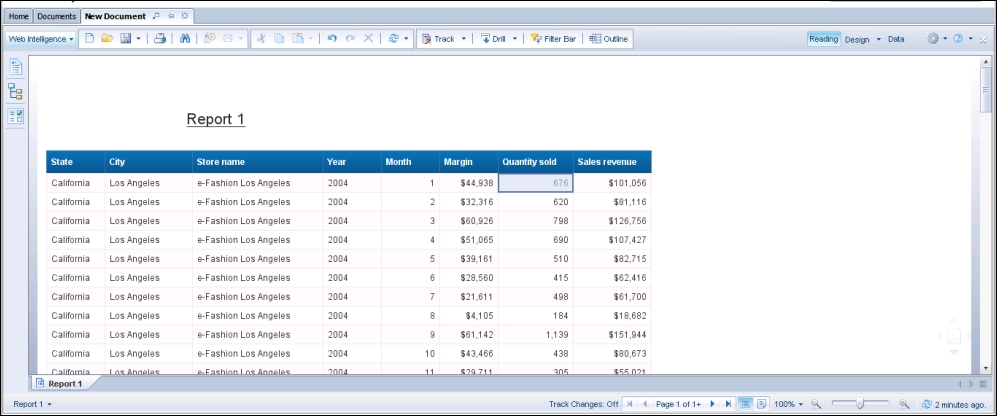Switch to Reading mode
The width and height of the screenshot is (997, 416).
click(823, 39)
